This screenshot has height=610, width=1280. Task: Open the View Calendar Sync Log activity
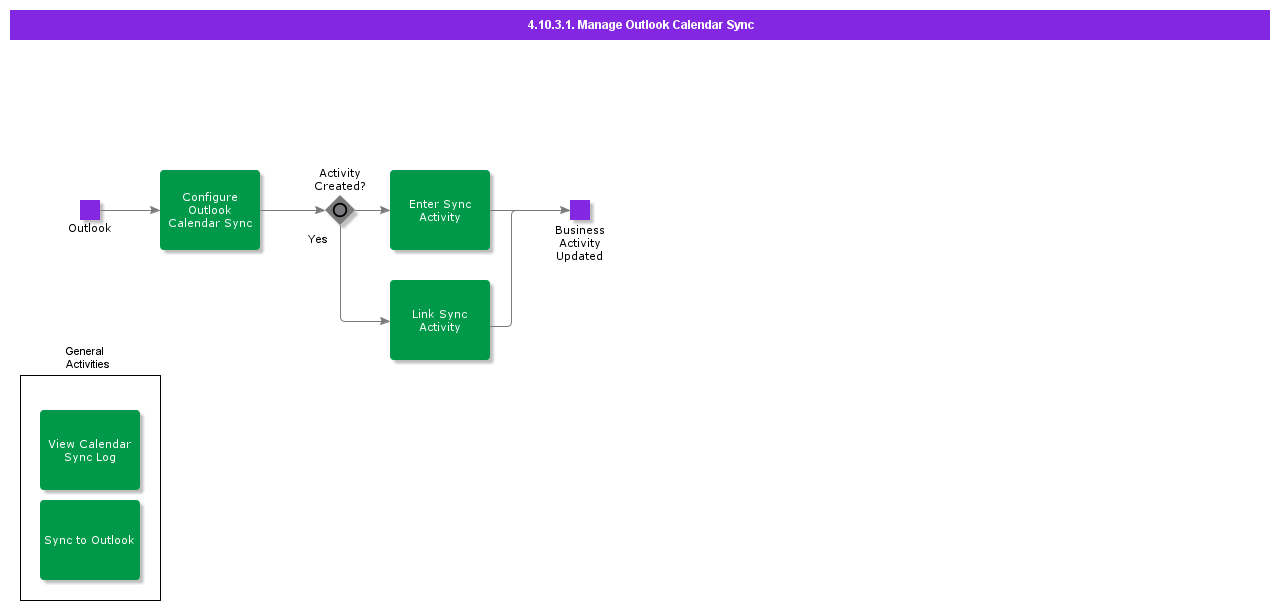click(89, 450)
